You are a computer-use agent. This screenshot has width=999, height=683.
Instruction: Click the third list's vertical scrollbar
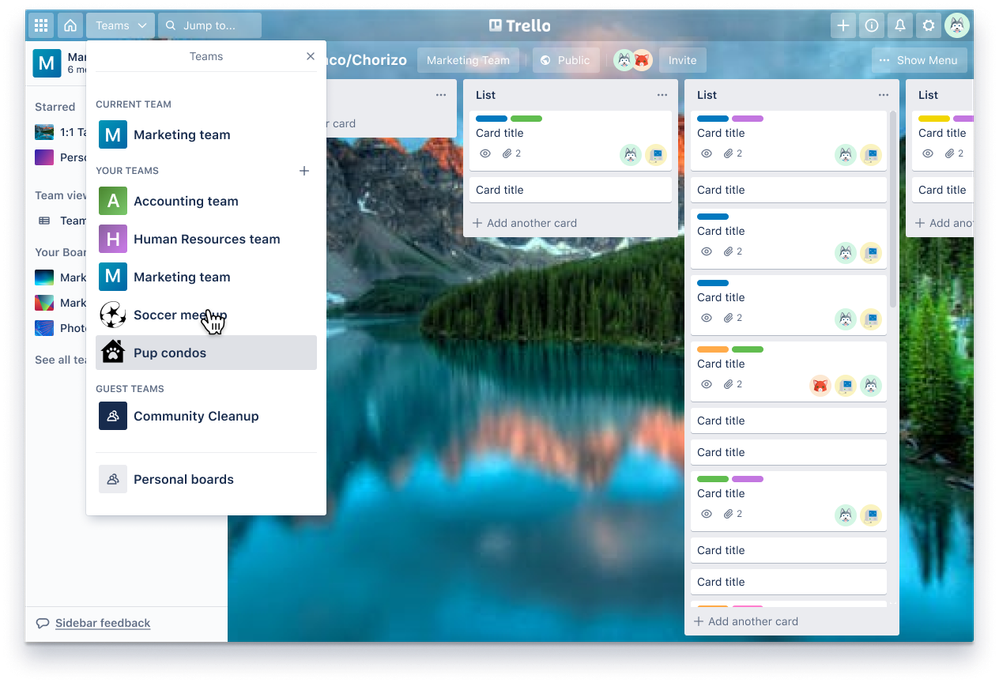pos(893,210)
